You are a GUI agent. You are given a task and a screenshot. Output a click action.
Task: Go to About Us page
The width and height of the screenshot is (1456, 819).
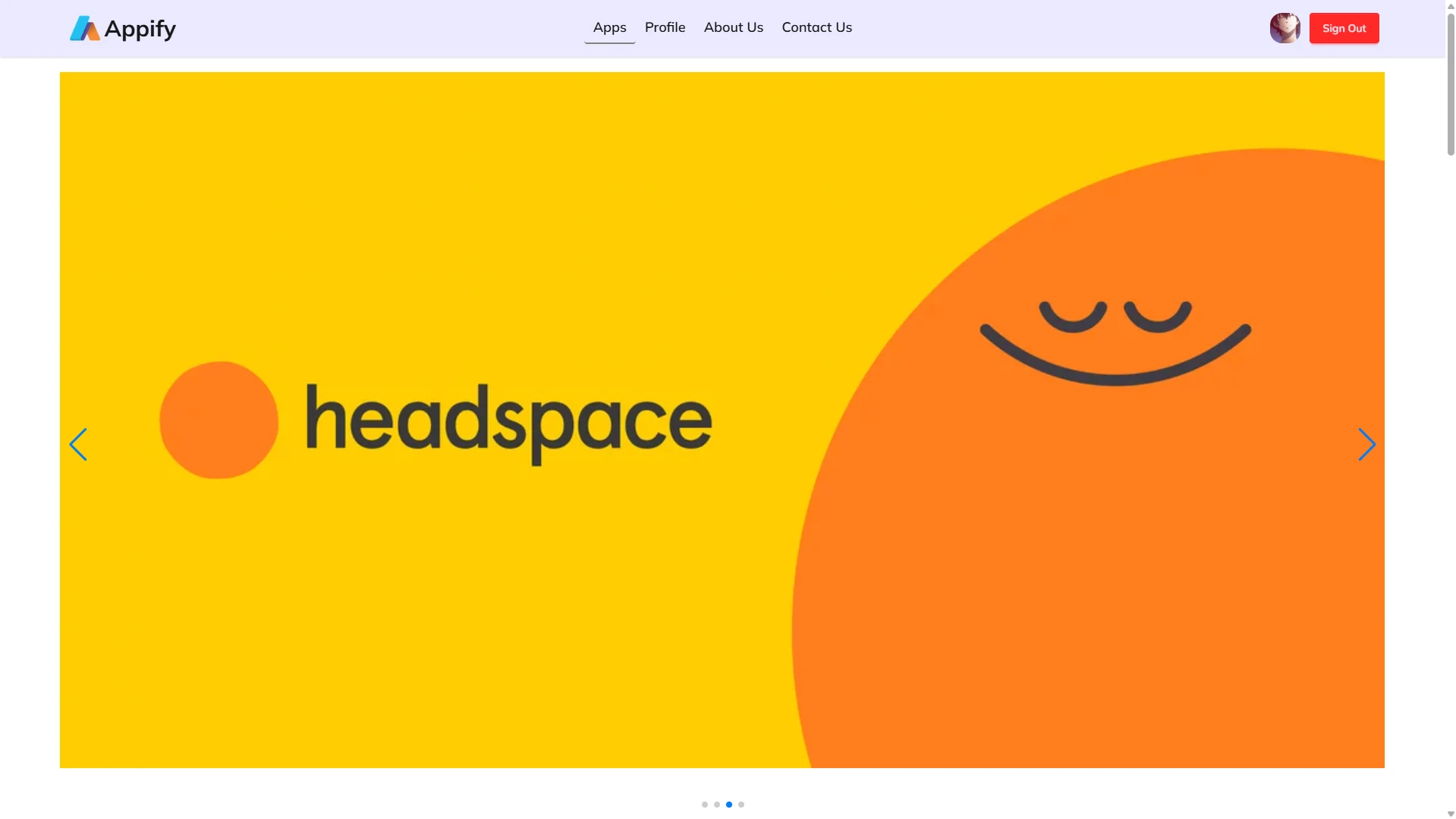click(734, 28)
